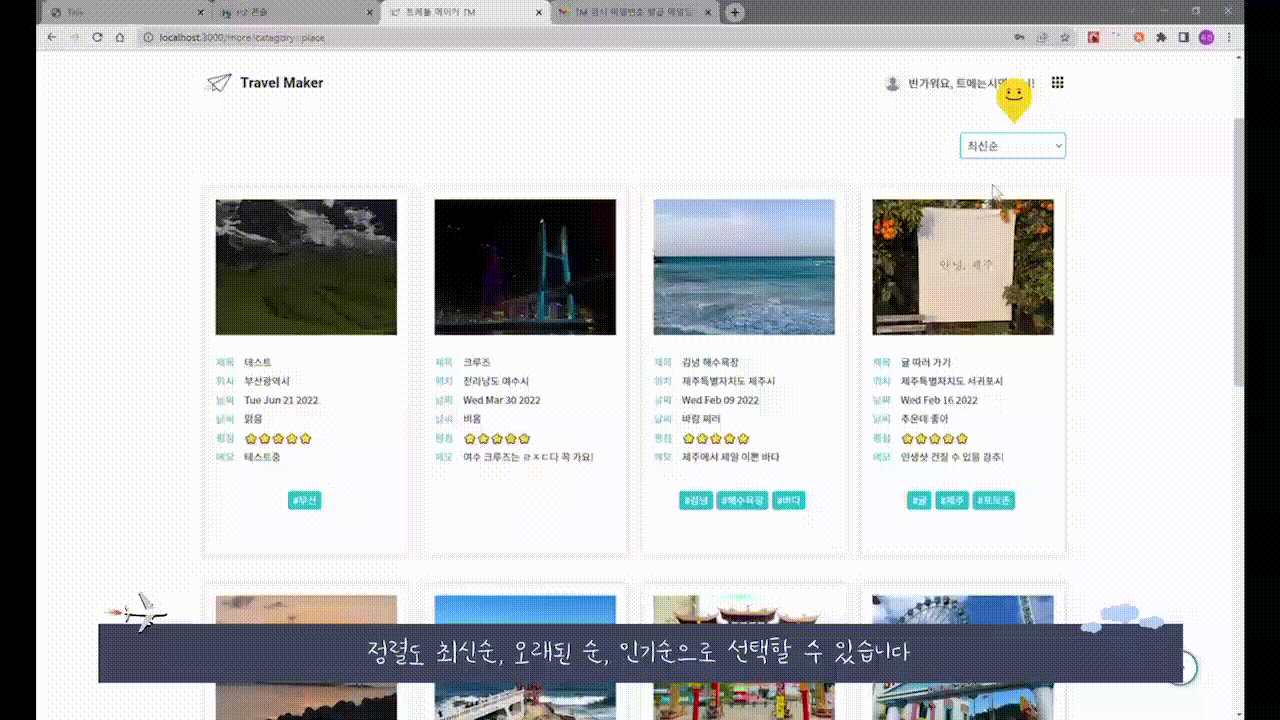This screenshot has height=720, width=1280.
Task: Switch to the second browser tab
Action: (x=296, y=12)
